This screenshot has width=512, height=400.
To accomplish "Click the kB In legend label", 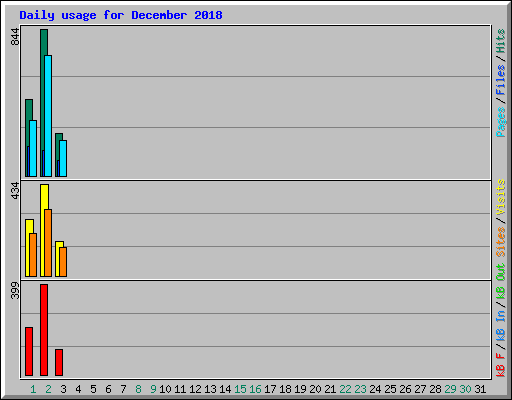I will point(501,325).
